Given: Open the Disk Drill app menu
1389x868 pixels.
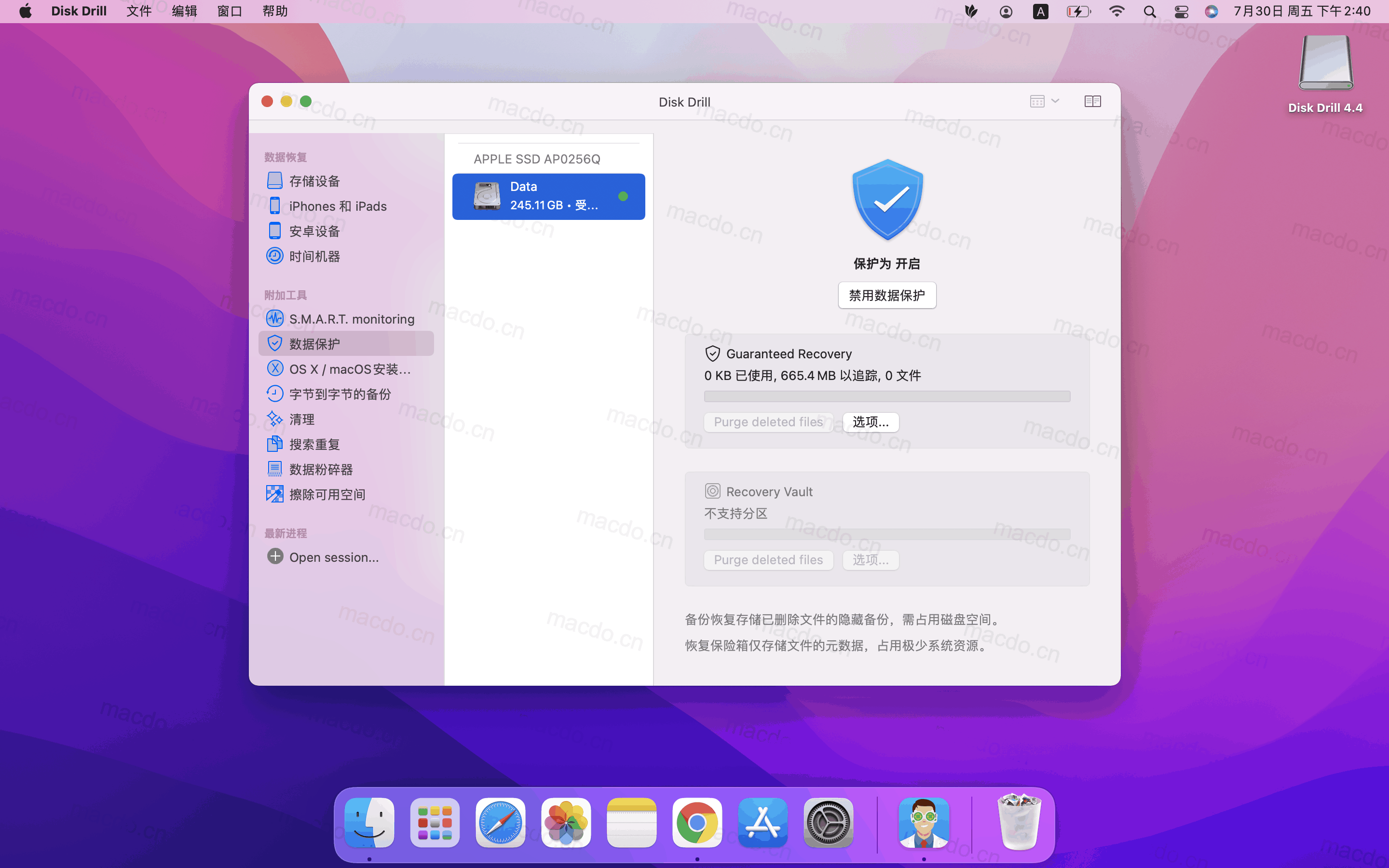Looking at the screenshot, I should click(79, 11).
